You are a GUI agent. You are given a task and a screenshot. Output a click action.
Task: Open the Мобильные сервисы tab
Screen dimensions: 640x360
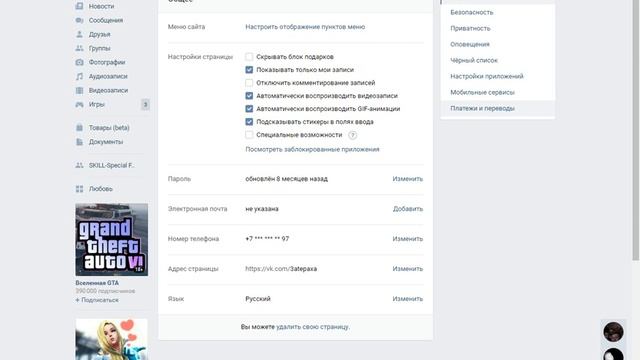498,92
